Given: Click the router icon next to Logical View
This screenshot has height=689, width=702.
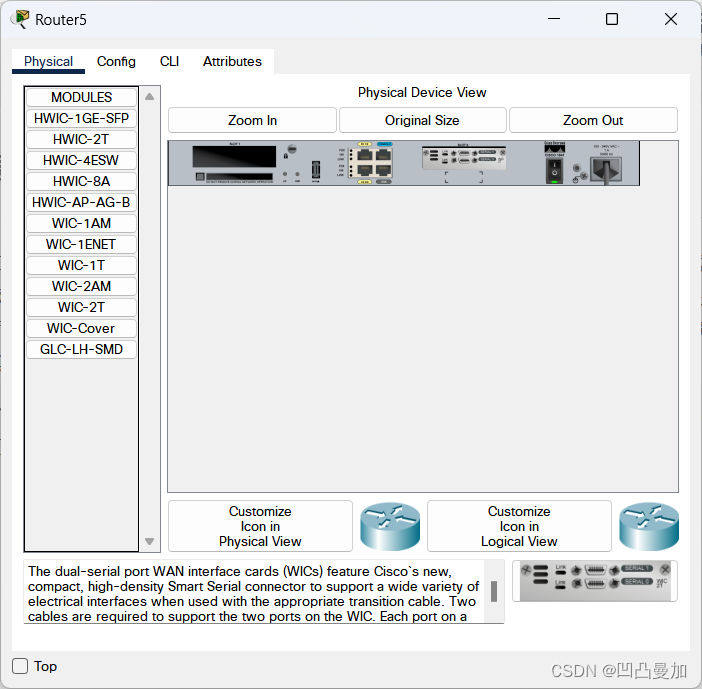Looking at the screenshot, I should (649, 526).
